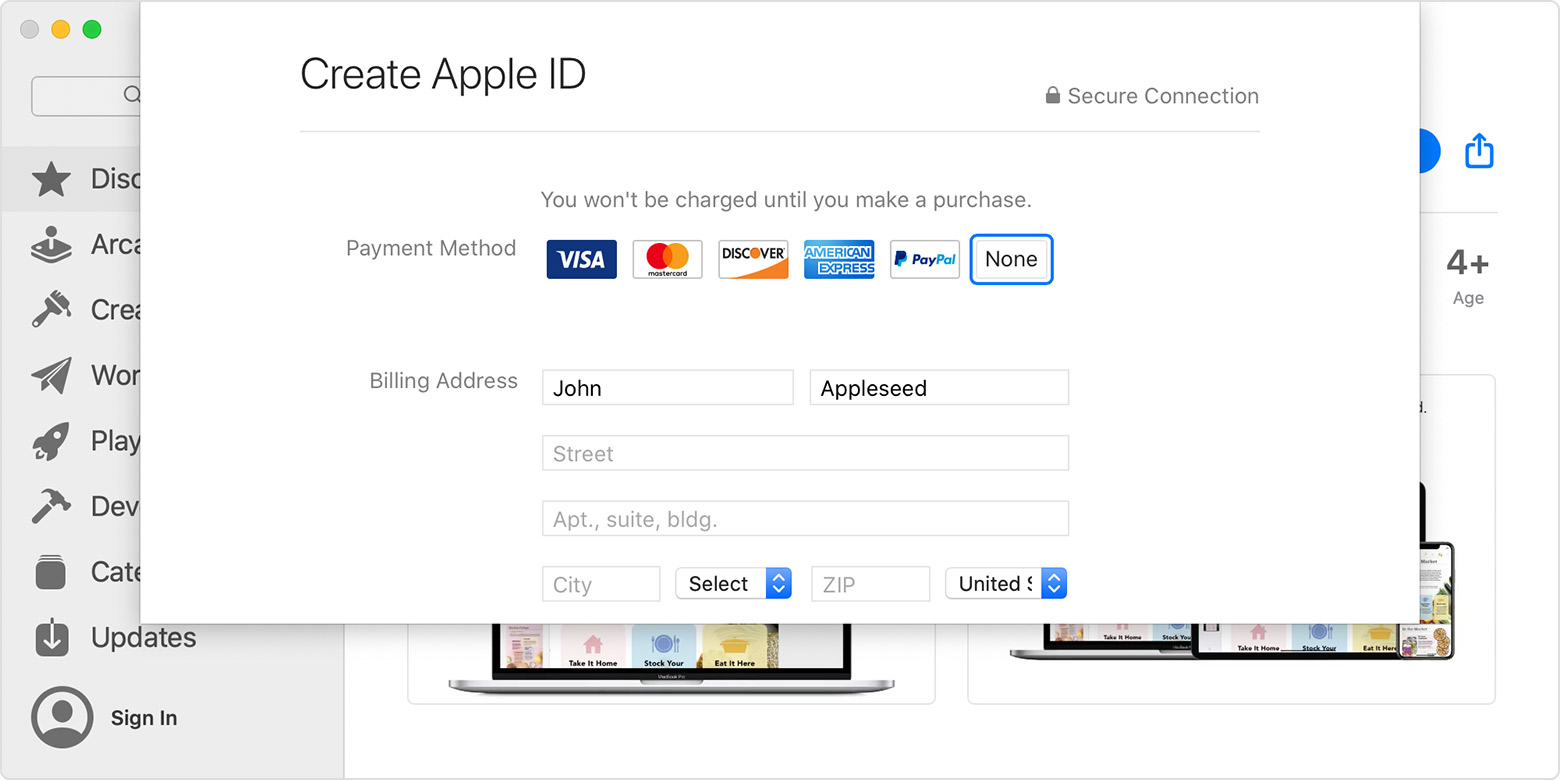Select Visa as payment method
This screenshot has width=1560, height=780.
[581, 260]
